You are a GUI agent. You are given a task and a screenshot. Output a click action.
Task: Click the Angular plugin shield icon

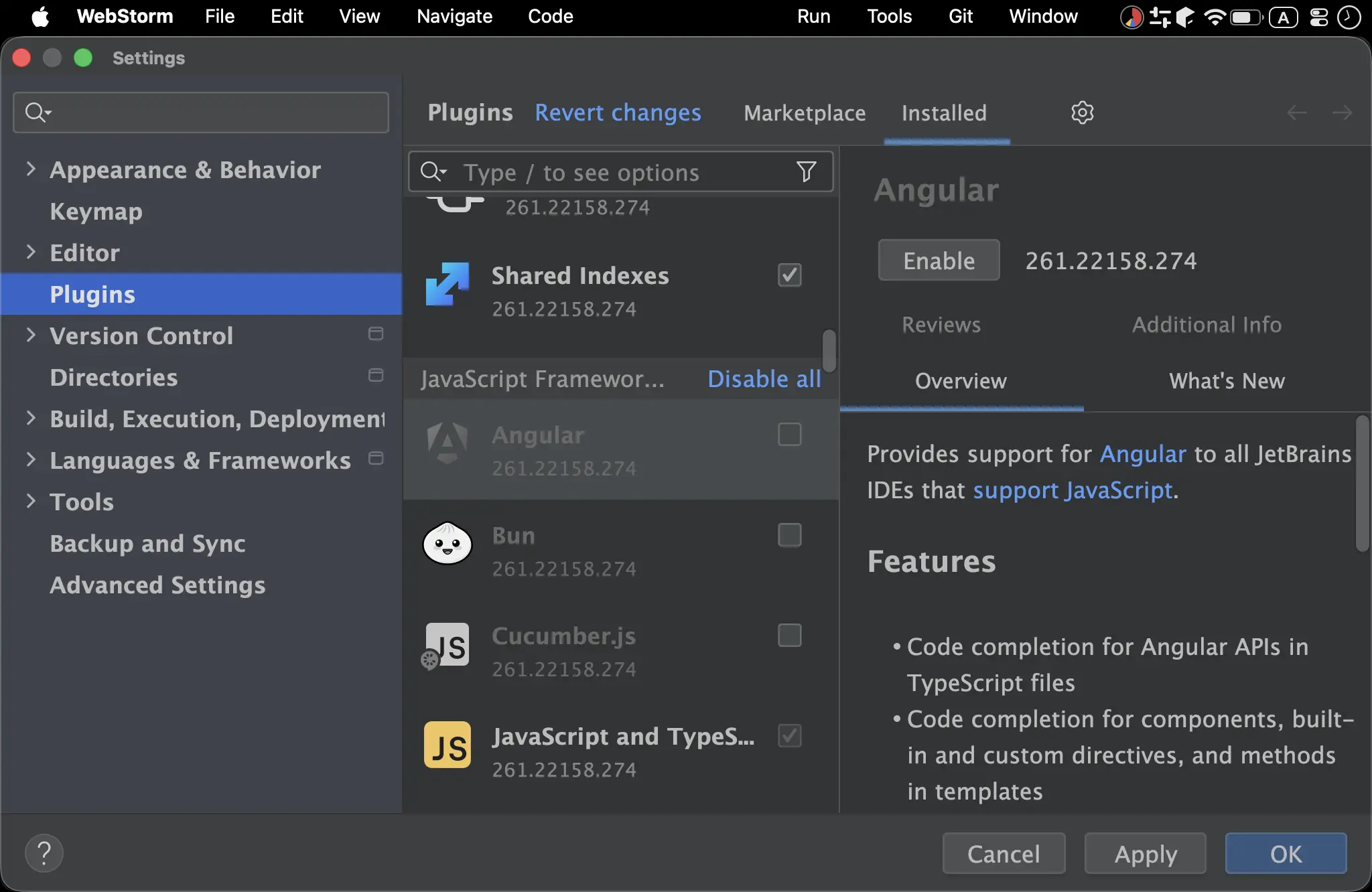(x=448, y=443)
